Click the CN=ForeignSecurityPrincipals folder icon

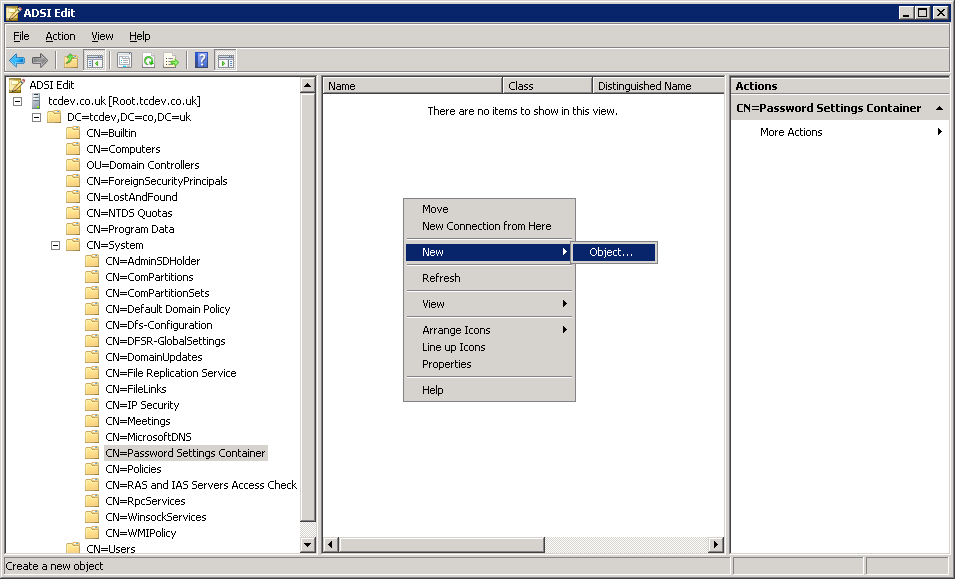click(x=73, y=181)
